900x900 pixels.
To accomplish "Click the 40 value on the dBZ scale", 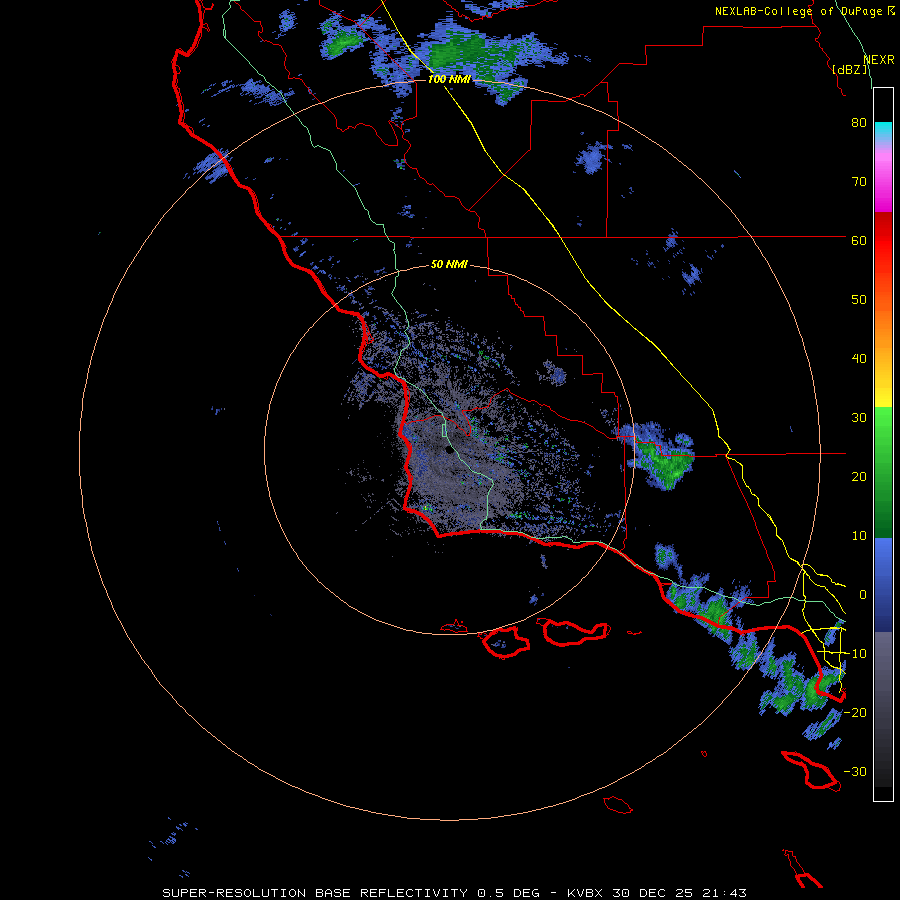I will (x=859, y=359).
